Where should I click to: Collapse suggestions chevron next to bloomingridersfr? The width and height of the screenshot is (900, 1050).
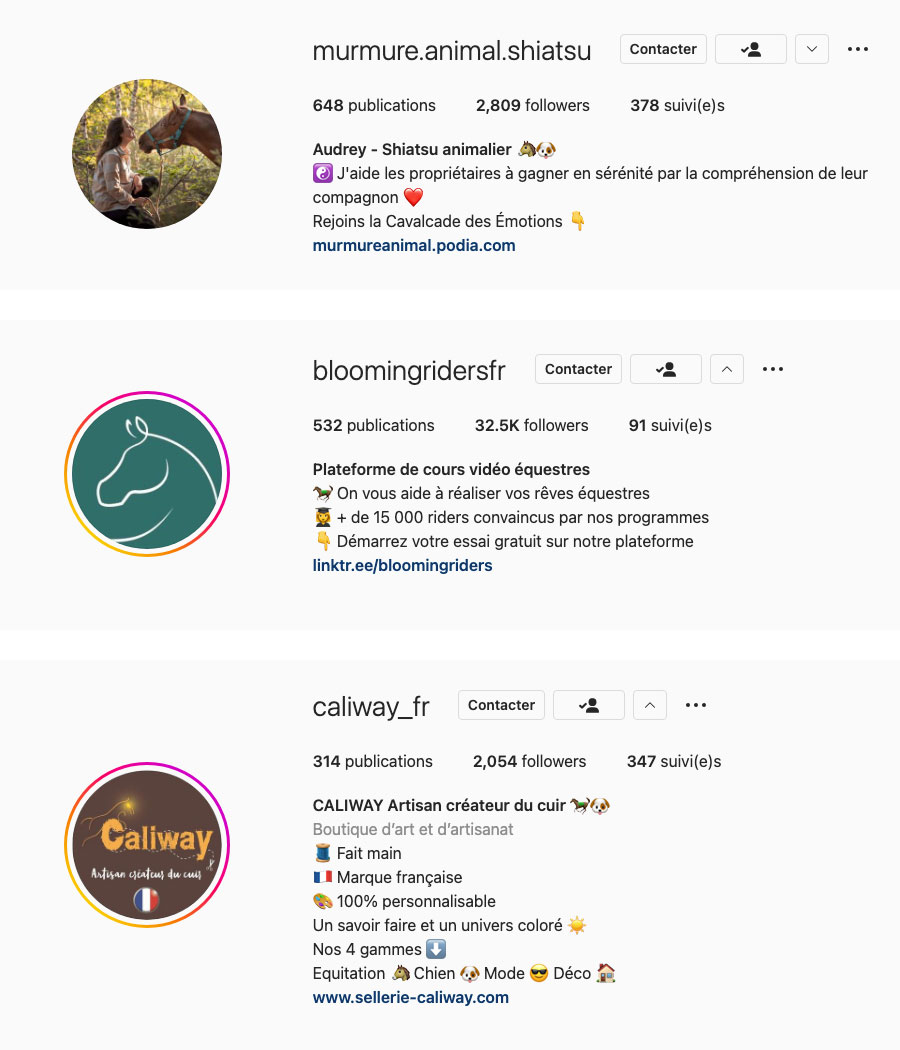[x=727, y=369]
